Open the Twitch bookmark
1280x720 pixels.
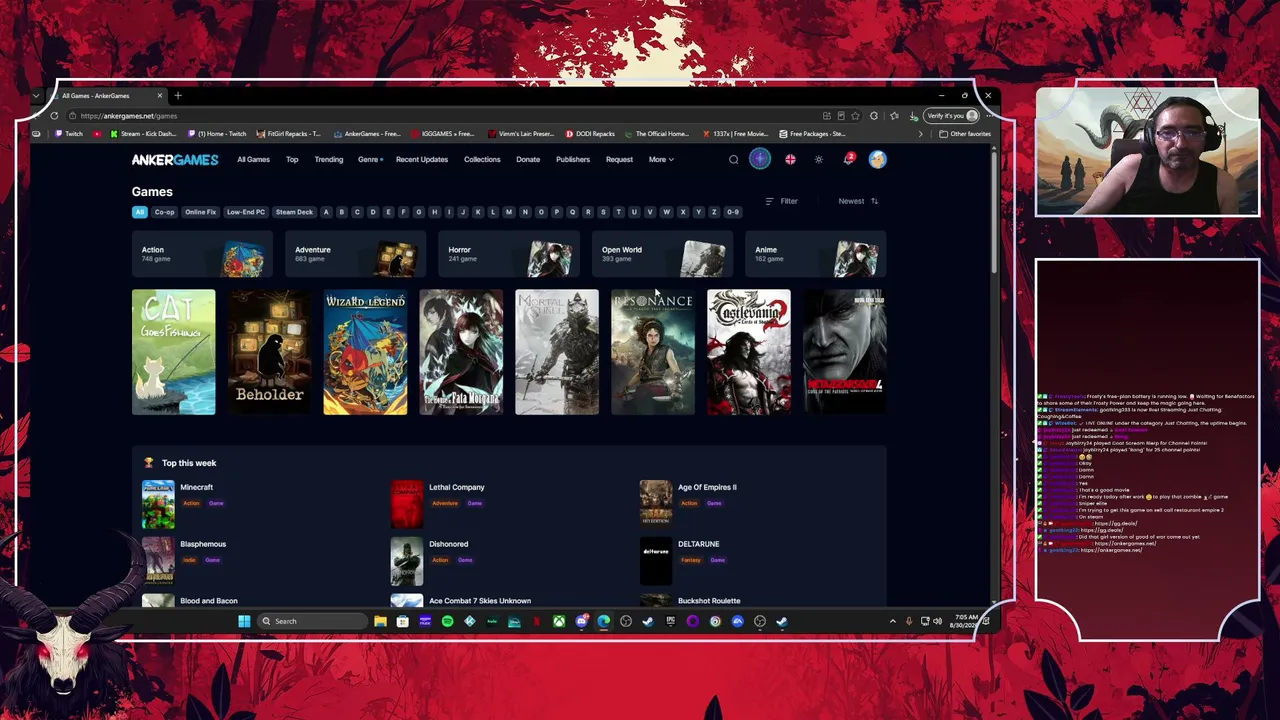click(x=69, y=134)
